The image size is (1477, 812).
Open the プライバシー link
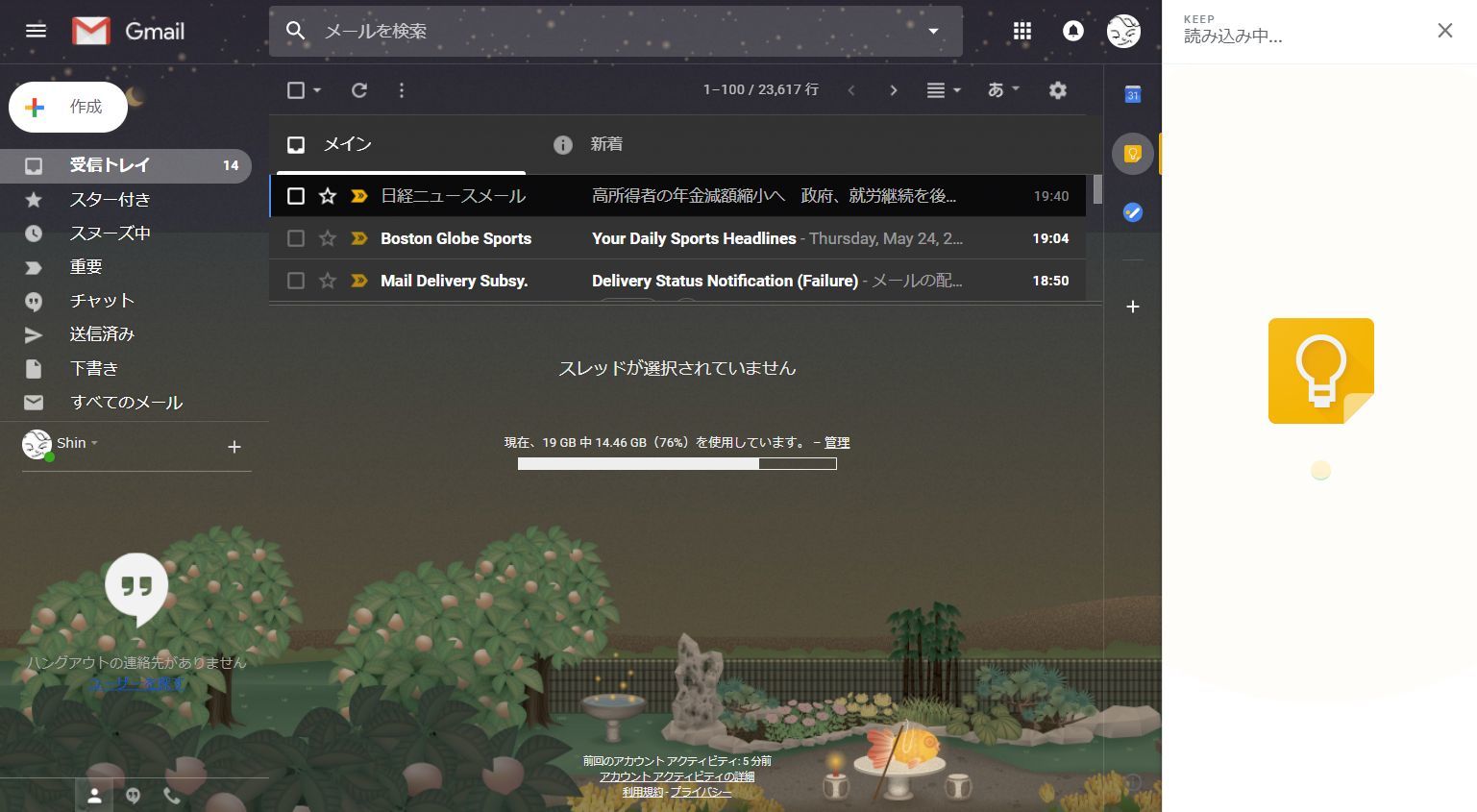pos(701,792)
